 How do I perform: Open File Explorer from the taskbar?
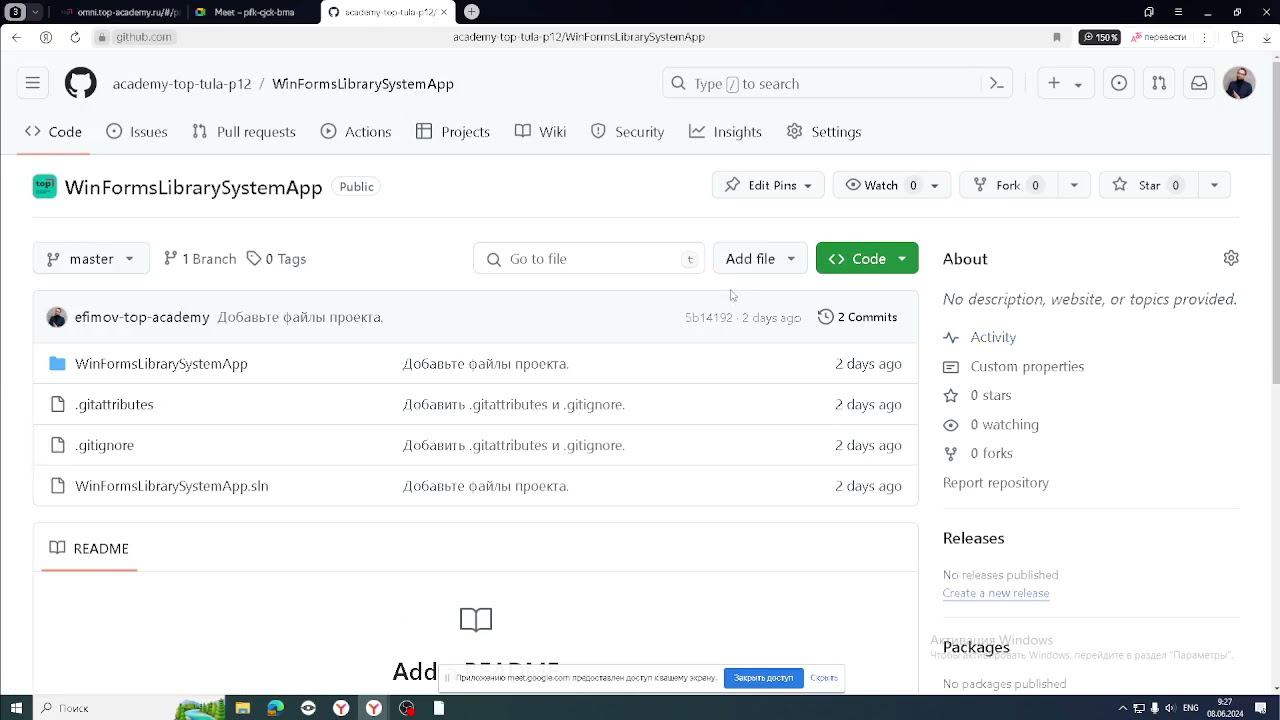tap(243, 708)
